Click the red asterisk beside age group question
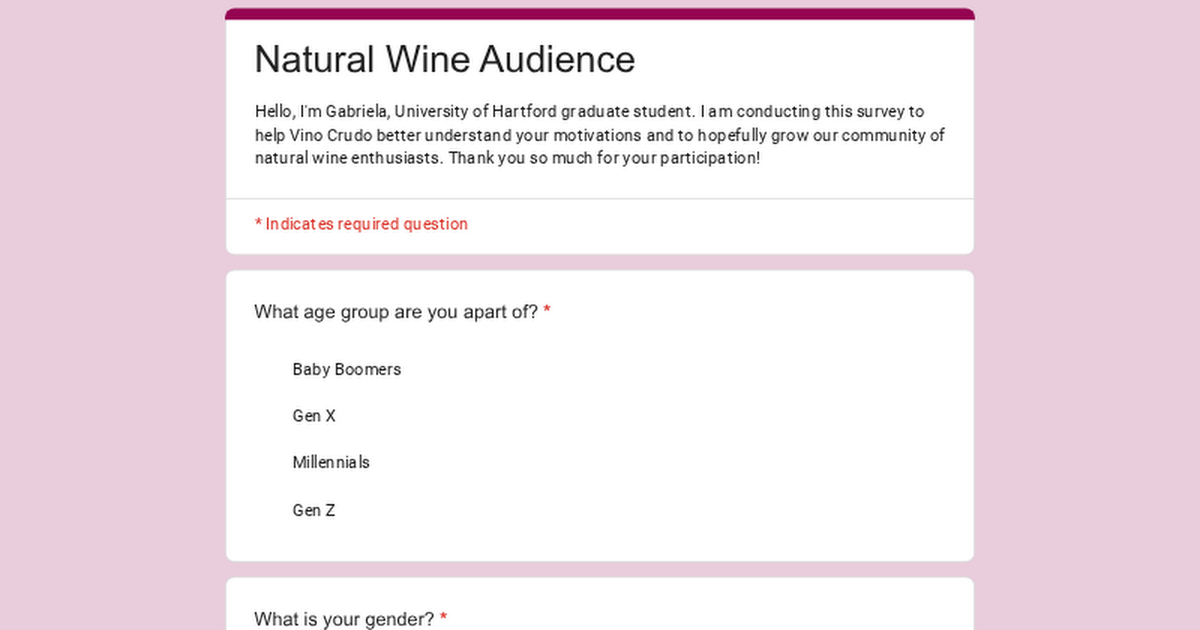1200x630 pixels. [x=547, y=312]
